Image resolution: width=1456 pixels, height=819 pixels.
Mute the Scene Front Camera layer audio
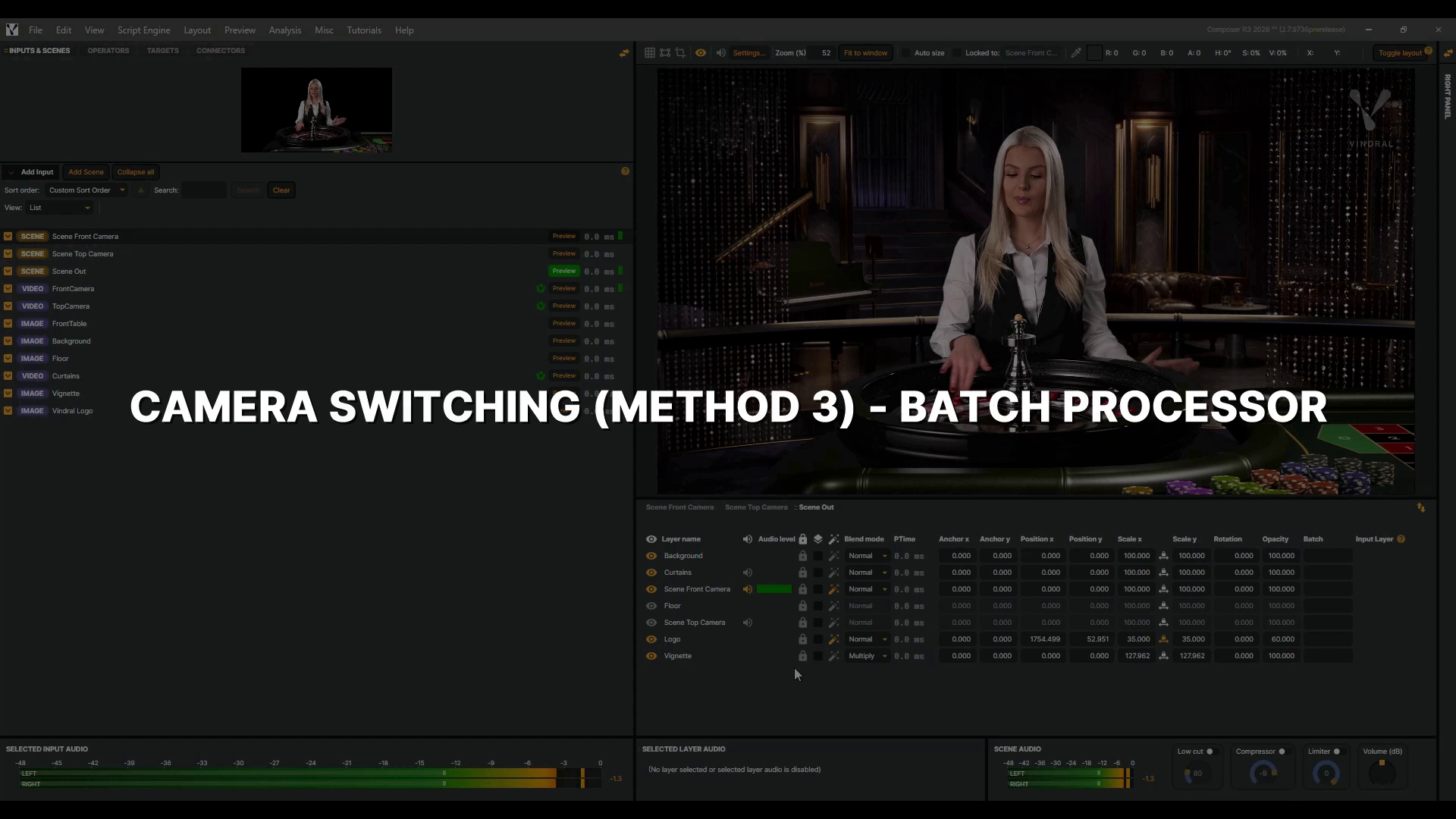point(747,589)
